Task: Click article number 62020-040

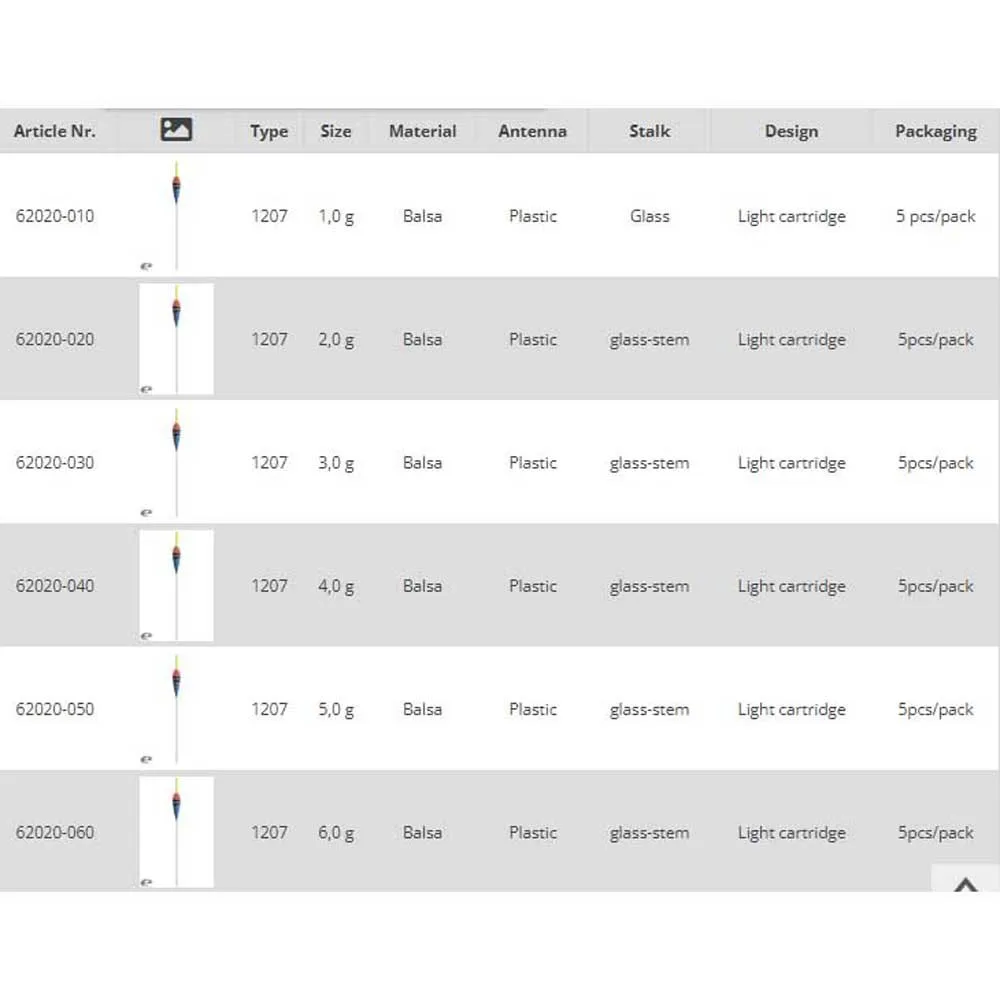Action: (x=55, y=586)
